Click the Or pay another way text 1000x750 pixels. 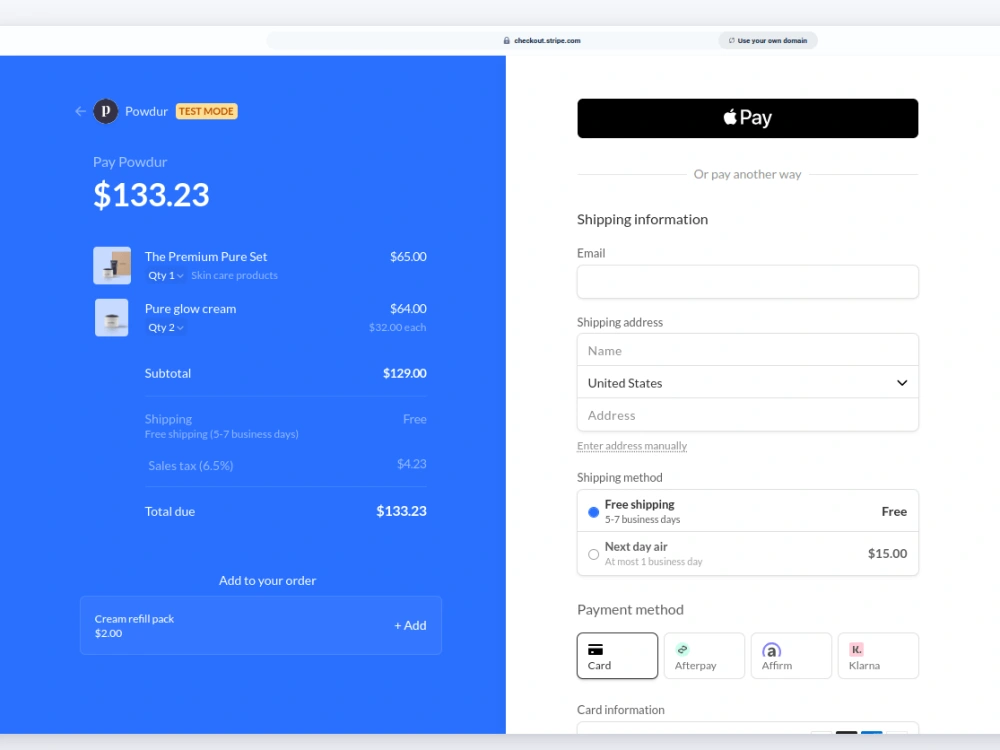point(747,174)
